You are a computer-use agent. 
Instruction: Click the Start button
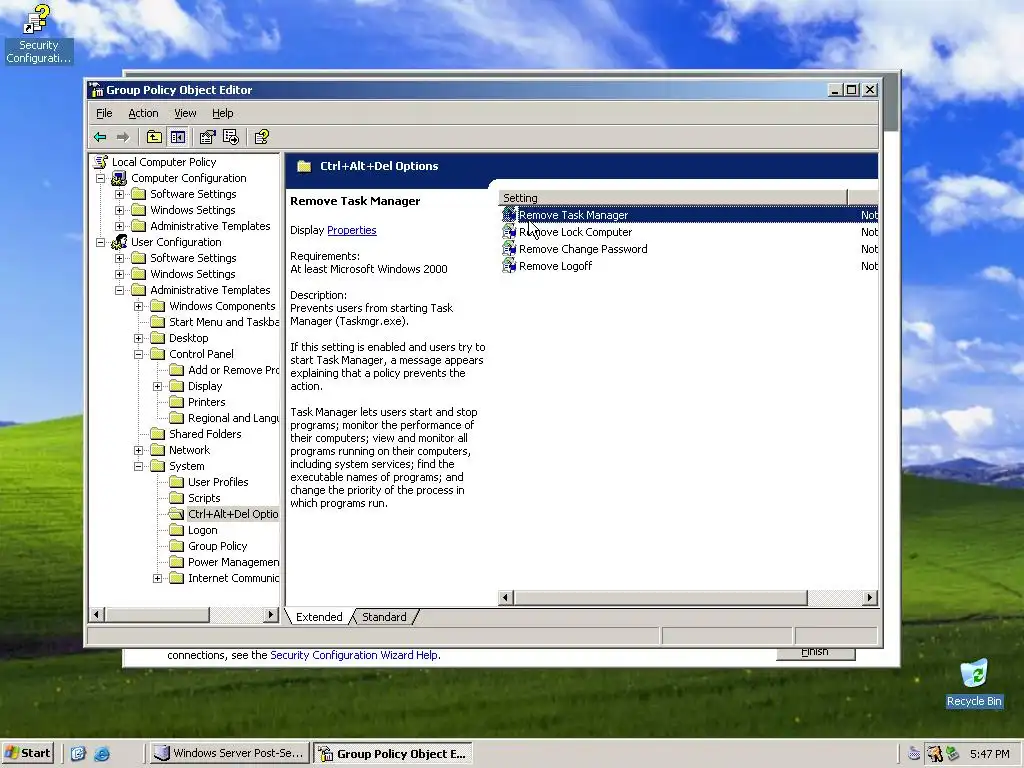point(27,754)
